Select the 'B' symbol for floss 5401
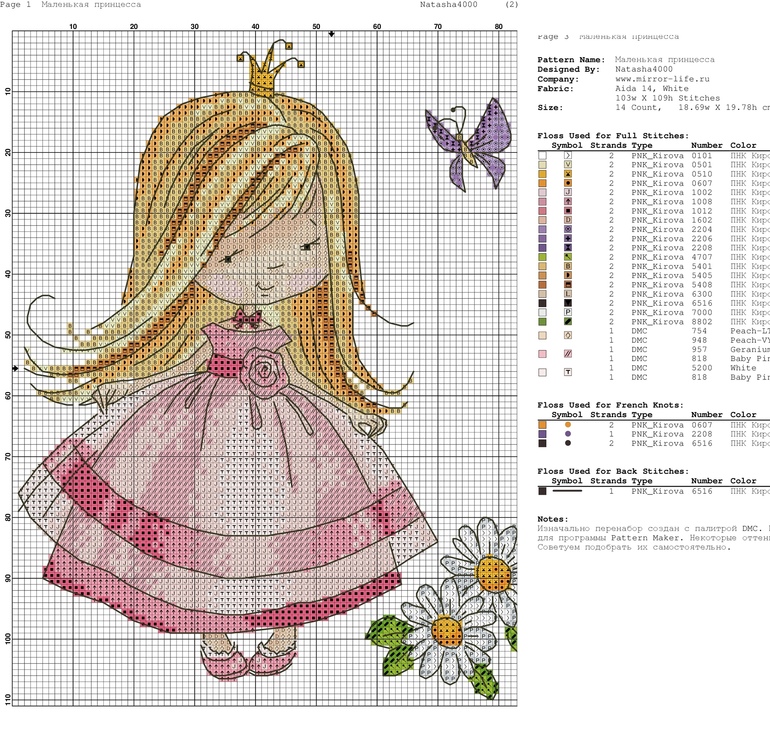The width and height of the screenshot is (770, 735). (x=568, y=267)
